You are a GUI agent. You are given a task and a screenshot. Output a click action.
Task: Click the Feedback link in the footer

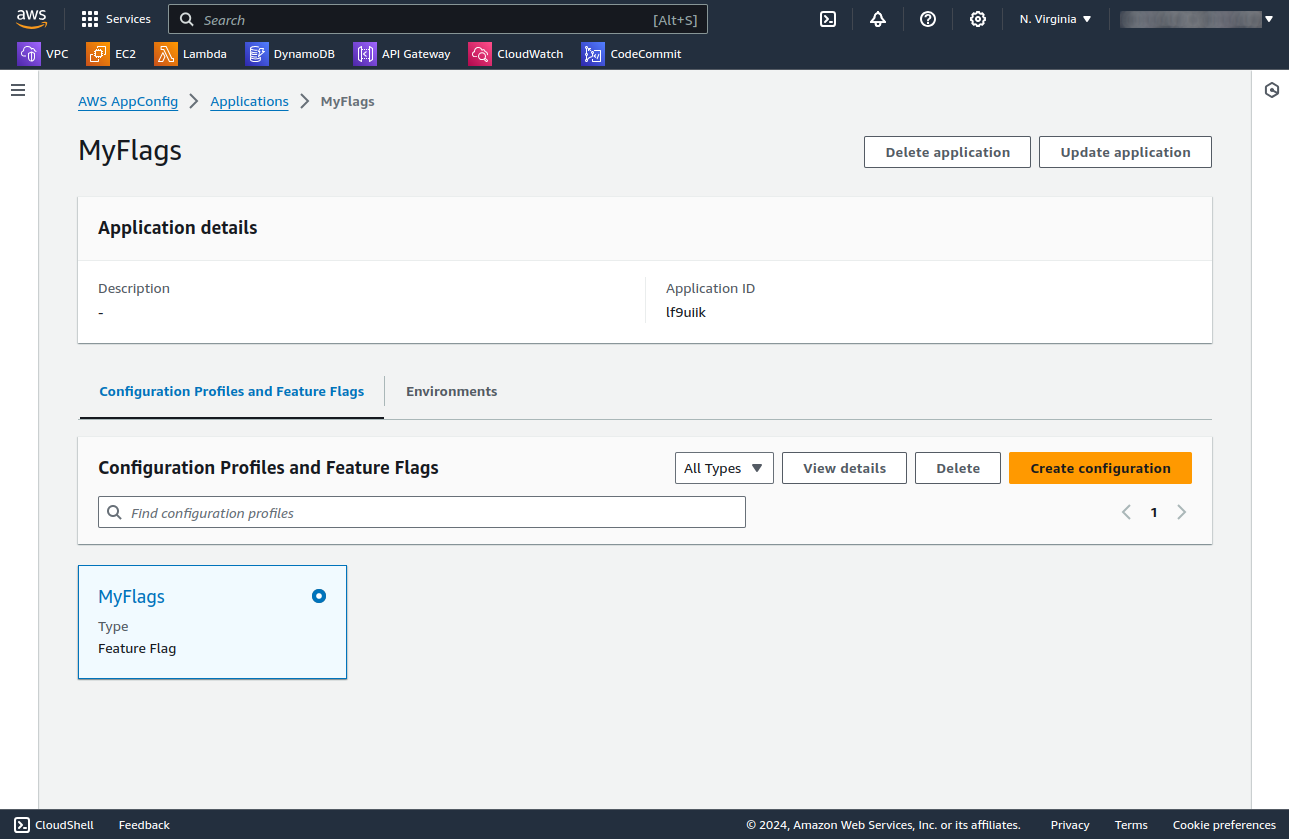pos(144,825)
